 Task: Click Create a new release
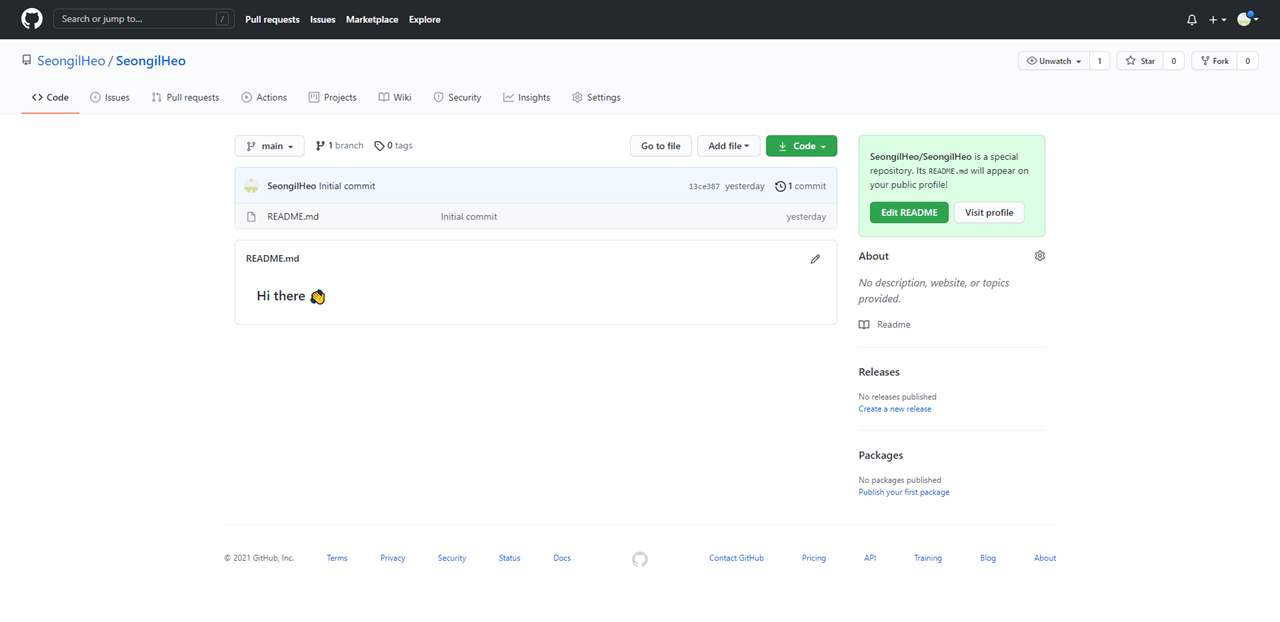pos(895,409)
